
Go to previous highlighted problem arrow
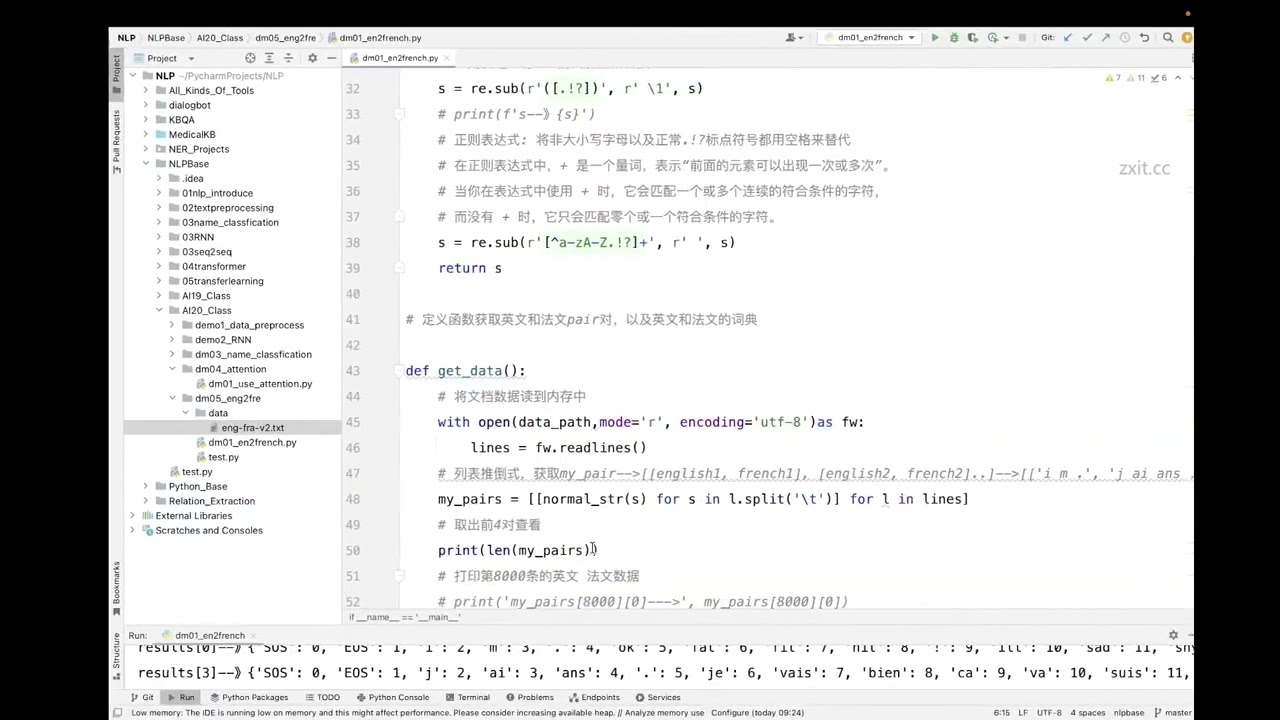1178,78
